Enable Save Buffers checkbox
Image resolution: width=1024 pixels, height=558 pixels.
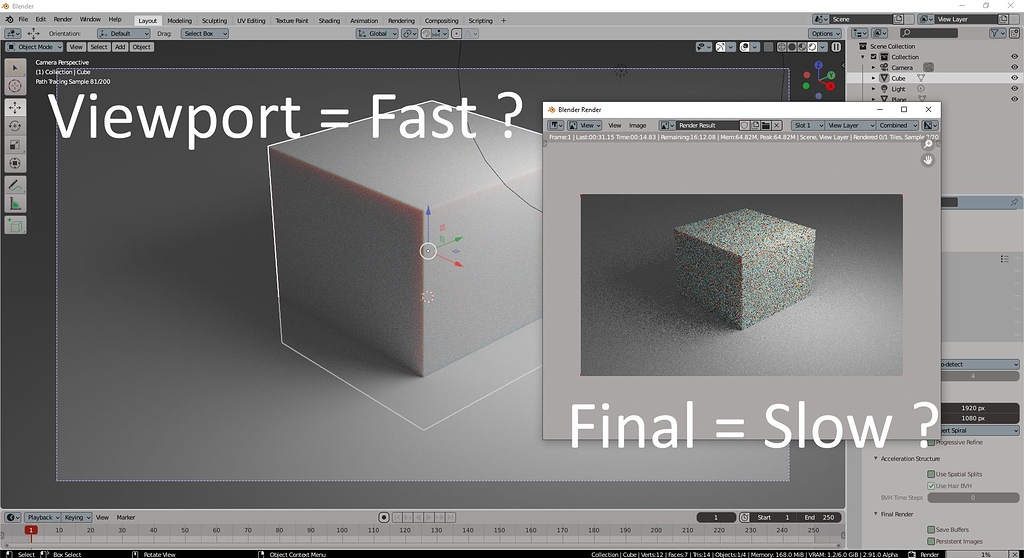(x=931, y=529)
